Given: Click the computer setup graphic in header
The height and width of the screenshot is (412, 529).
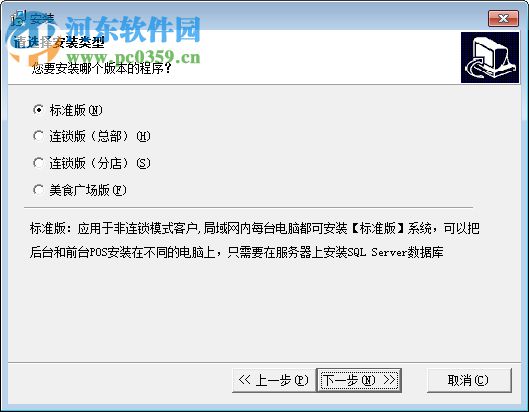Looking at the screenshot, I should tap(490, 57).
